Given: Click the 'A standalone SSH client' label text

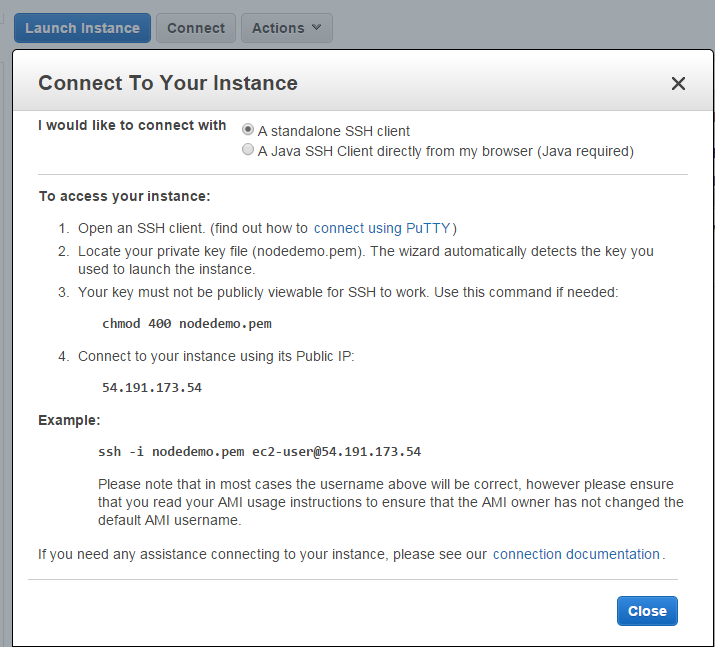Looking at the screenshot, I should [334, 131].
